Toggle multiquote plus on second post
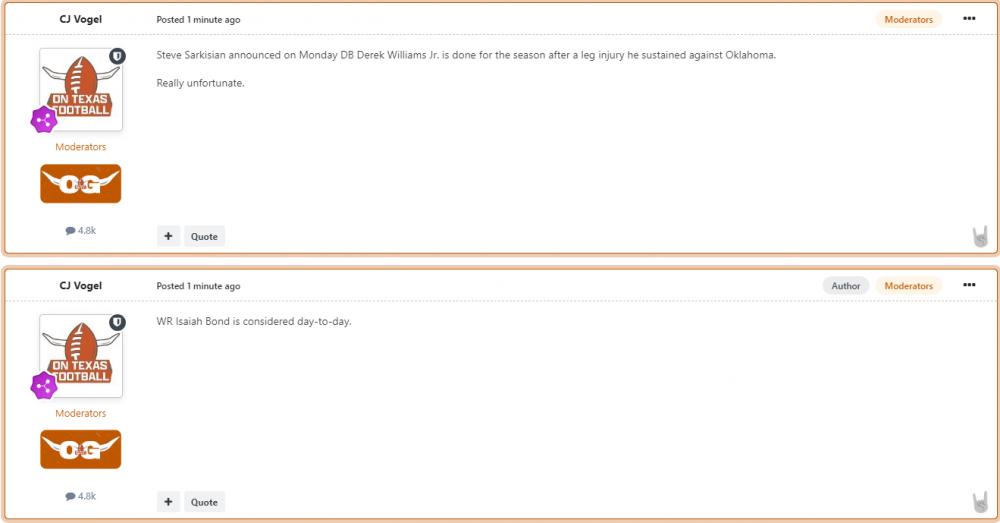This screenshot has width=1000, height=523. click(x=168, y=502)
